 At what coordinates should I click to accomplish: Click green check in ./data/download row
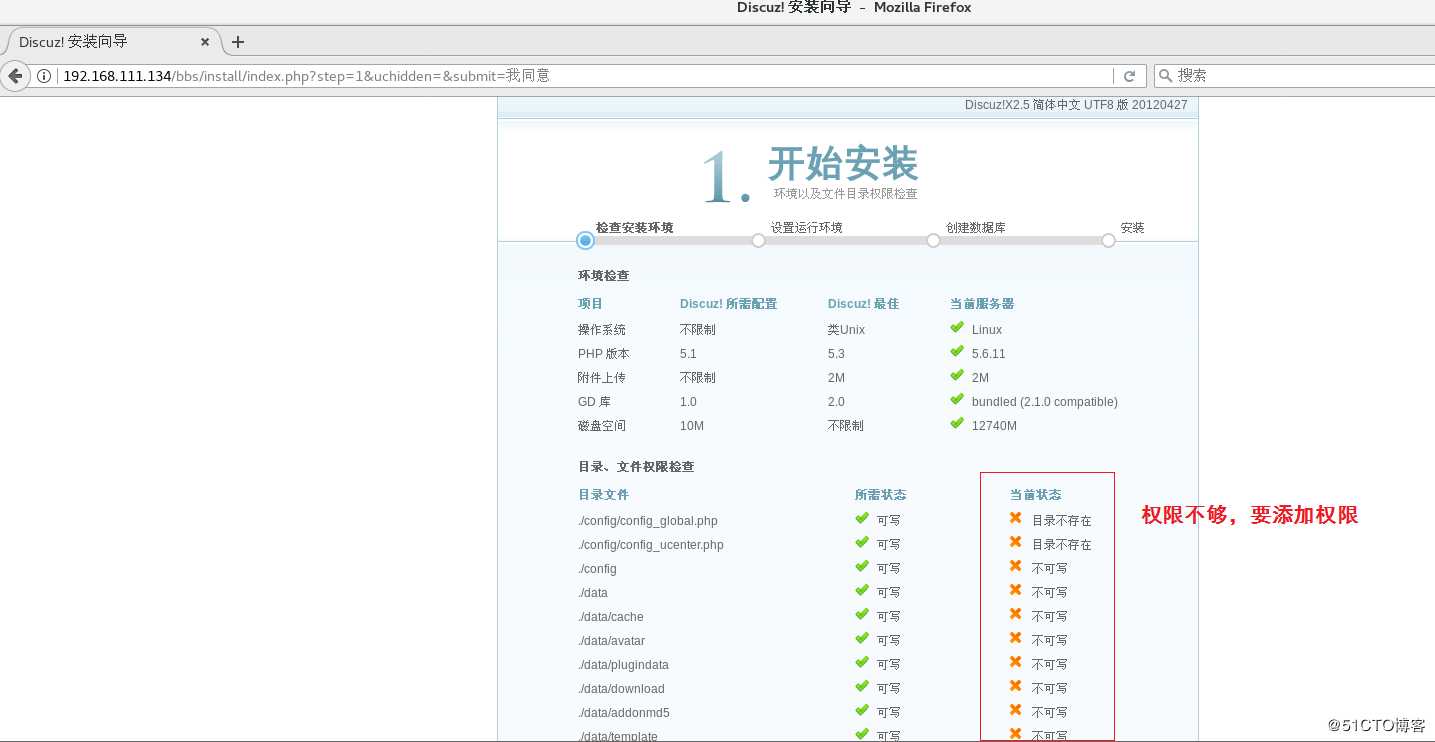(x=861, y=686)
